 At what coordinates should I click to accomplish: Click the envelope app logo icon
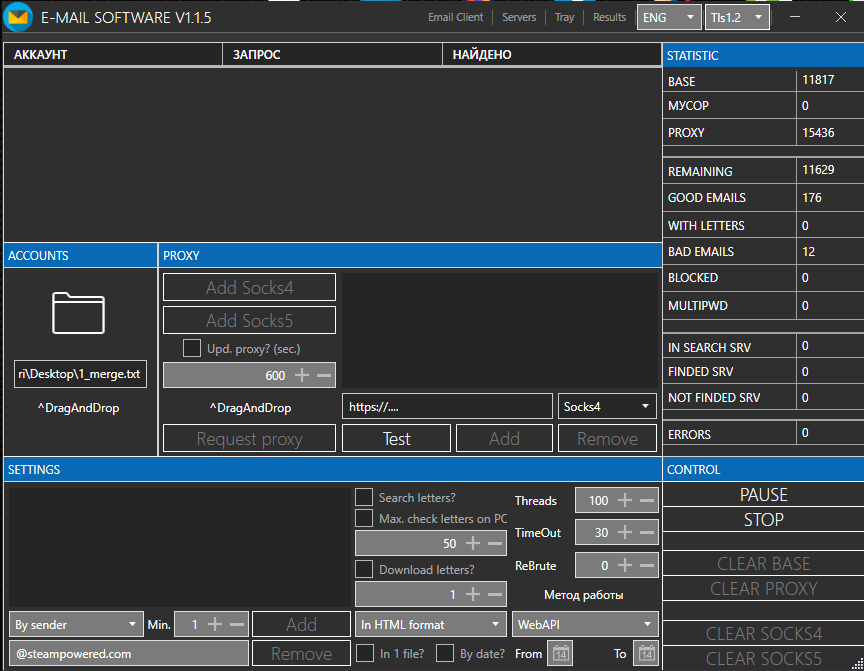tap(18, 17)
